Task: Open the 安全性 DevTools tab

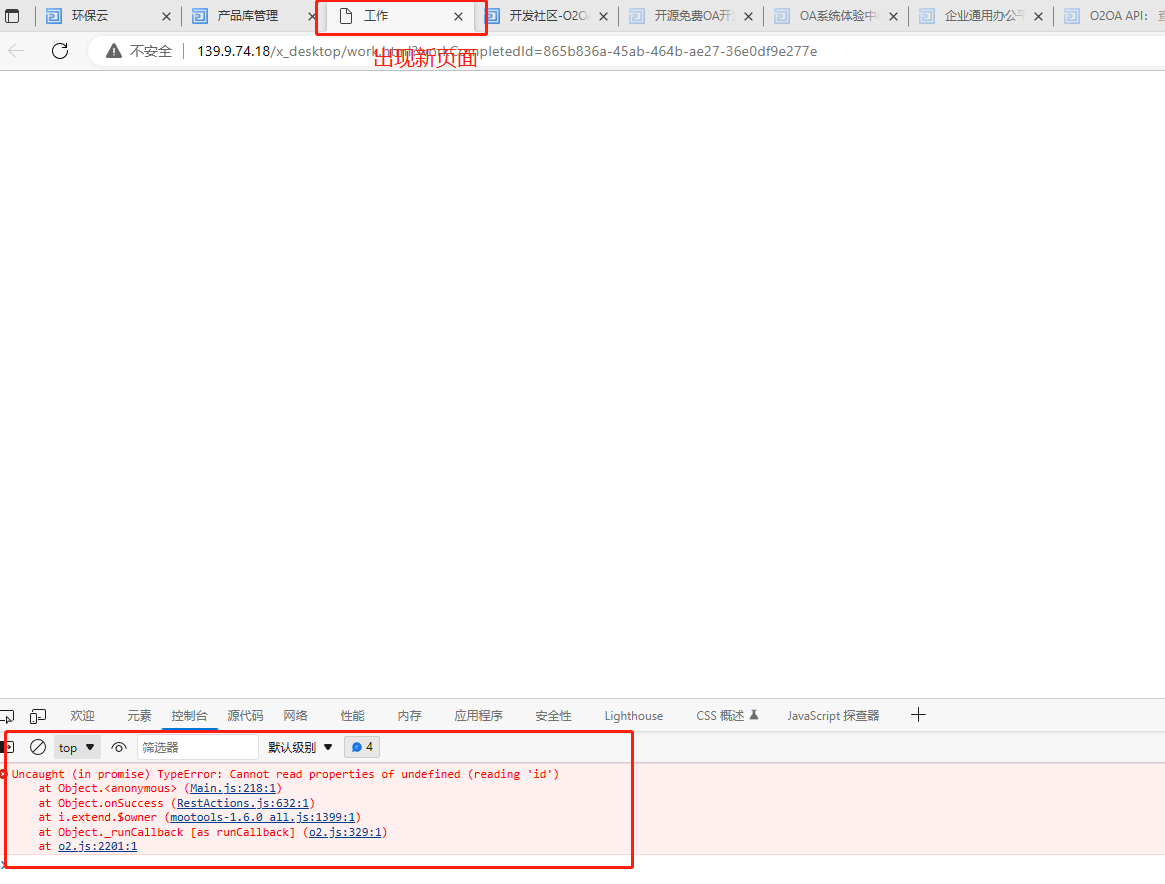Action: (x=554, y=715)
